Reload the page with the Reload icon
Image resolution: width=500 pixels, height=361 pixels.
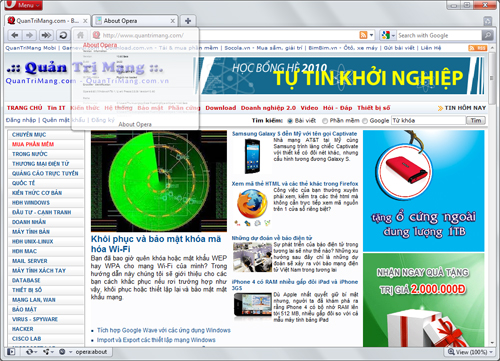coord(63,35)
